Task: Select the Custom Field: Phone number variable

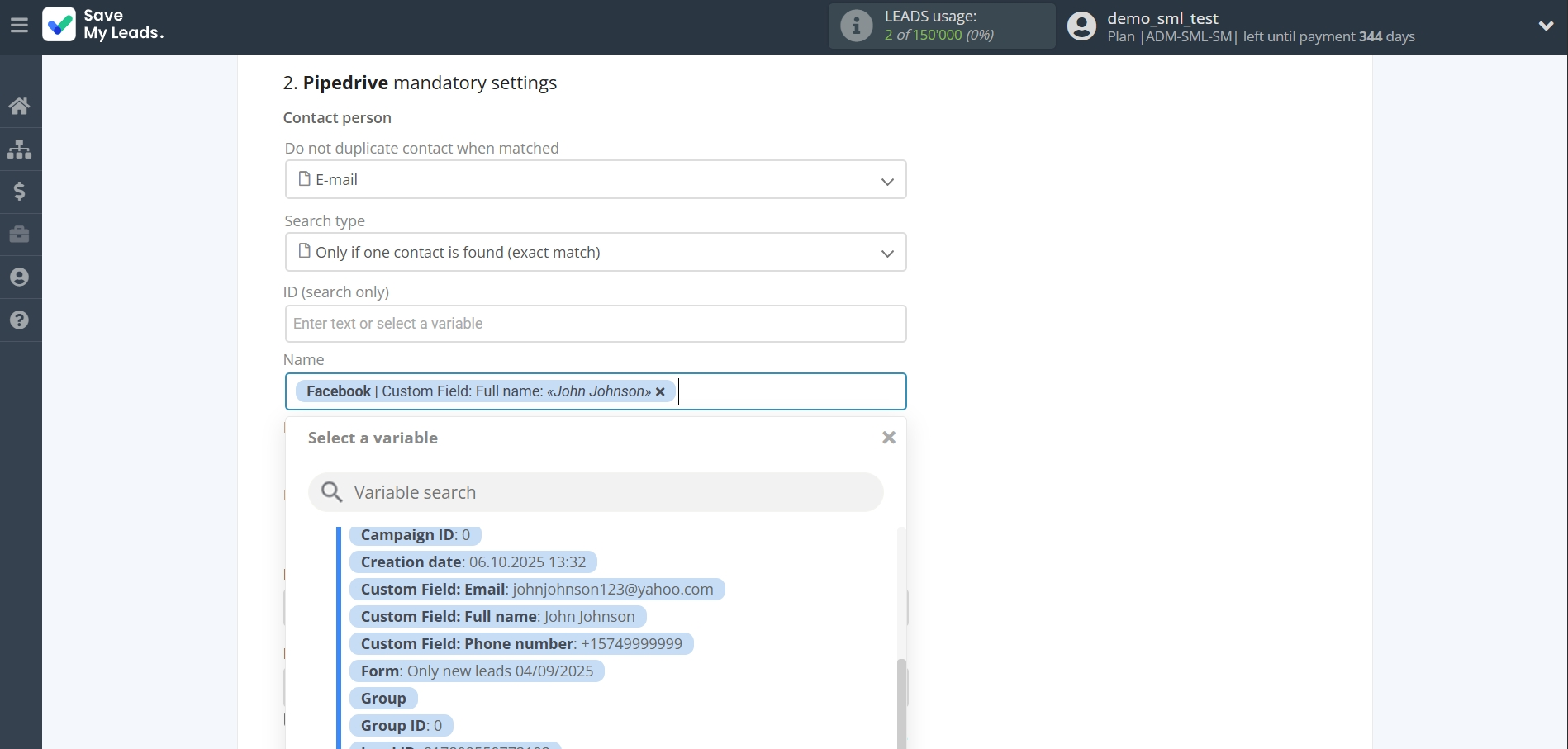Action: click(x=520, y=643)
